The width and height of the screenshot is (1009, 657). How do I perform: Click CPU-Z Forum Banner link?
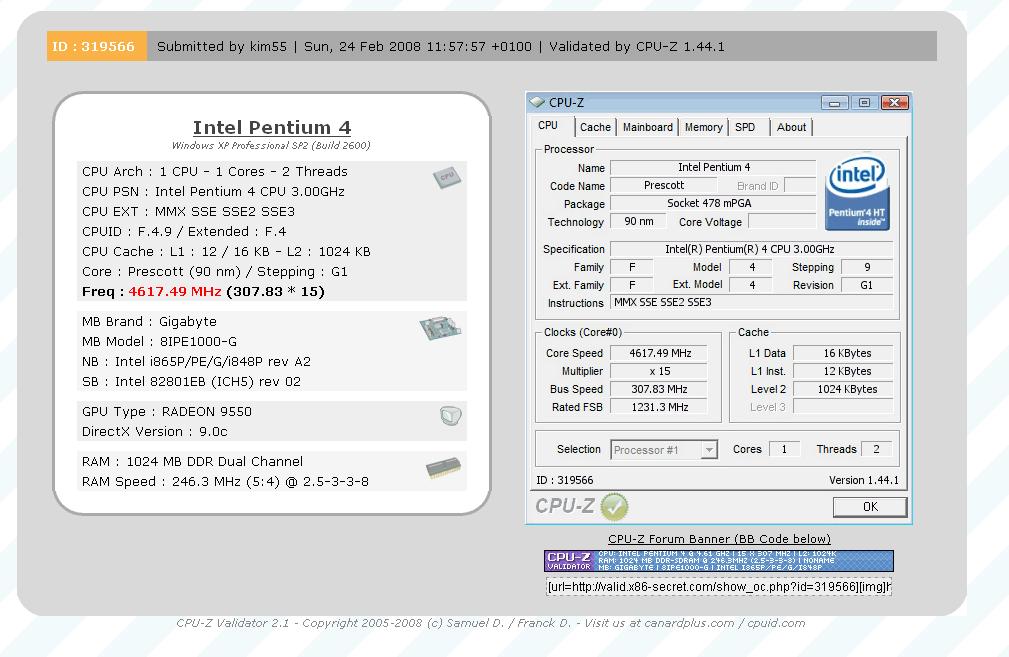[x=719, y=539]
